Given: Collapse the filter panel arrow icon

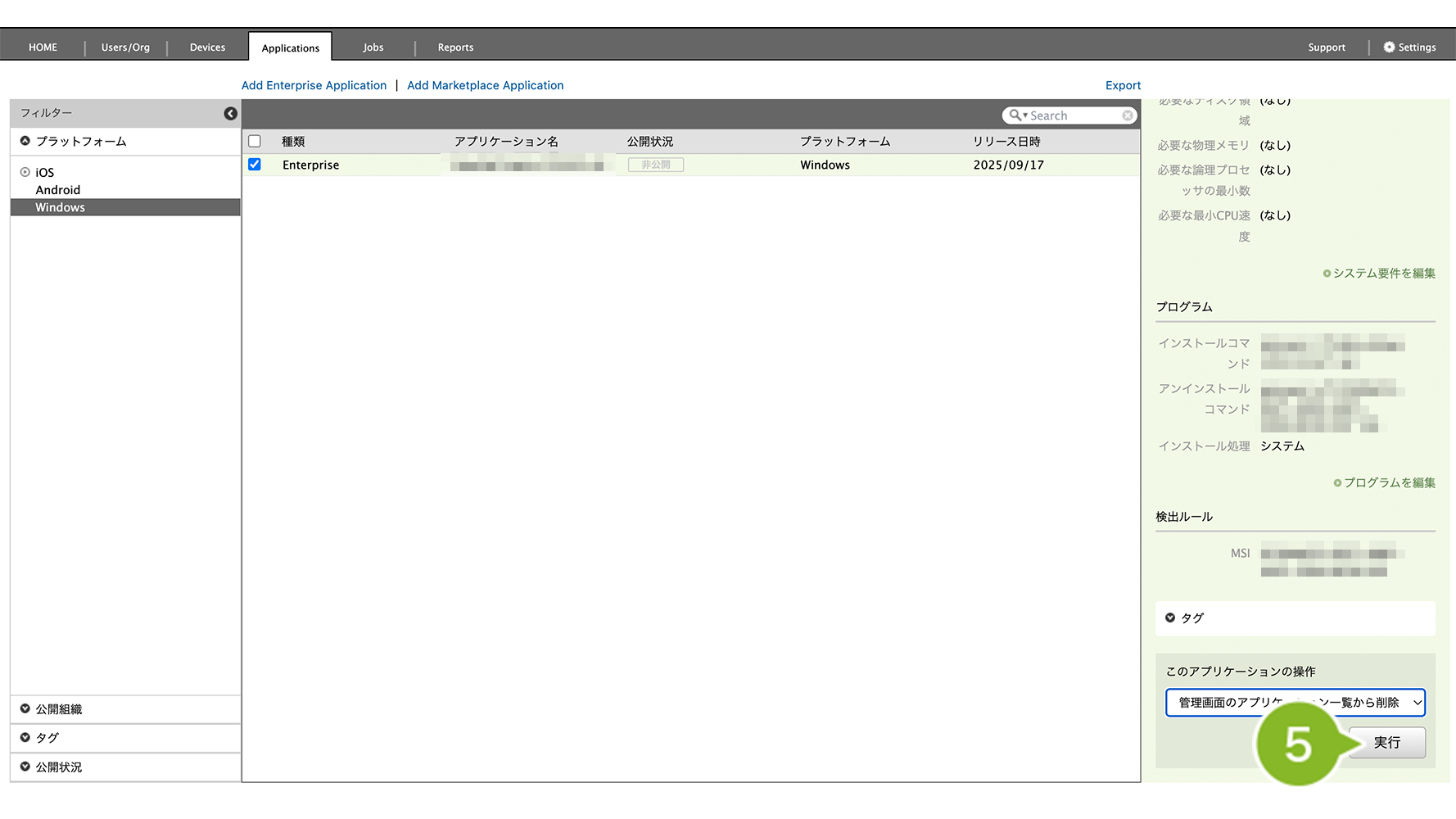Looking at the screenshot, I should [230, 113].
